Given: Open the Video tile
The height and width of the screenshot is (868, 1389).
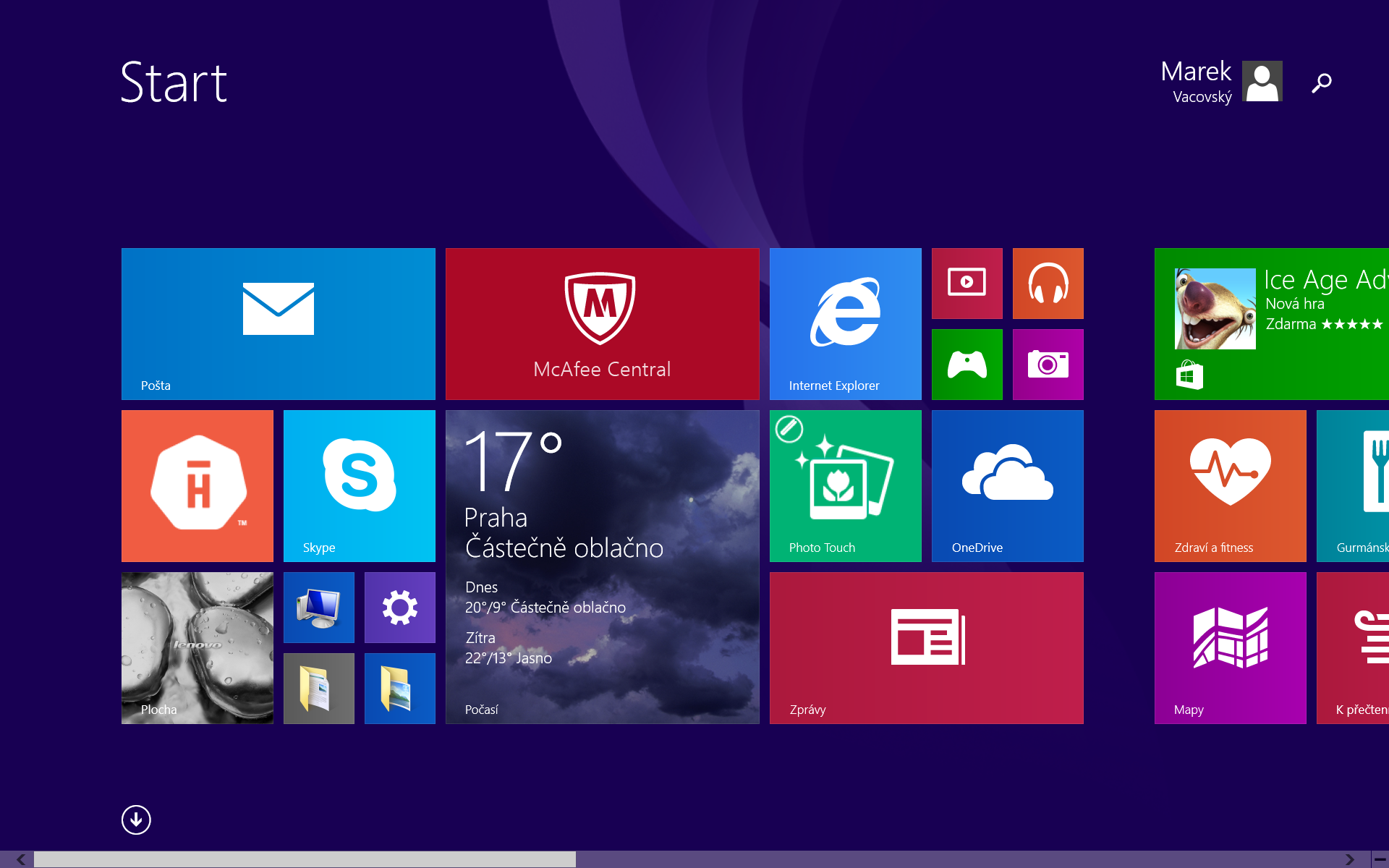Looking at the screenshot, I should (x=967, y=284).
